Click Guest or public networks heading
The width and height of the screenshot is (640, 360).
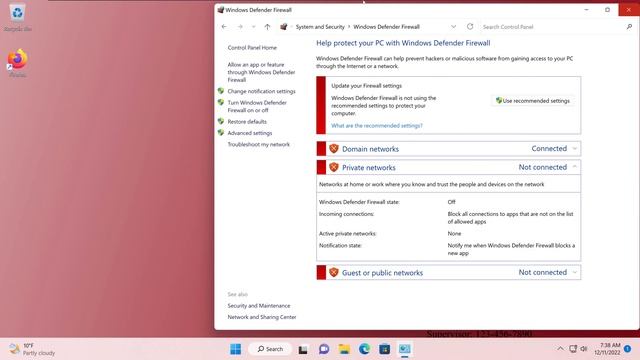tap(382, 273)
